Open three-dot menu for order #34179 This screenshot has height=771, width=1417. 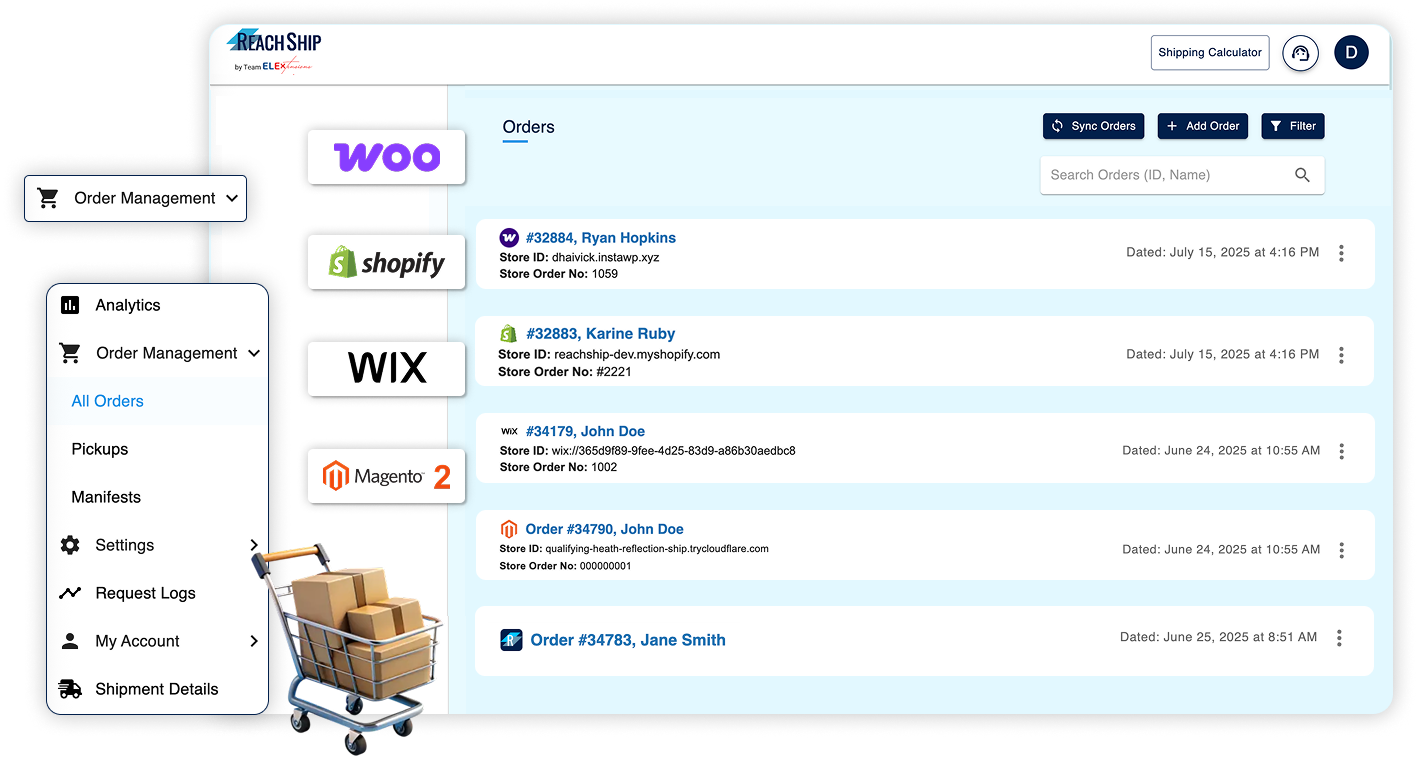[1341, 451]
